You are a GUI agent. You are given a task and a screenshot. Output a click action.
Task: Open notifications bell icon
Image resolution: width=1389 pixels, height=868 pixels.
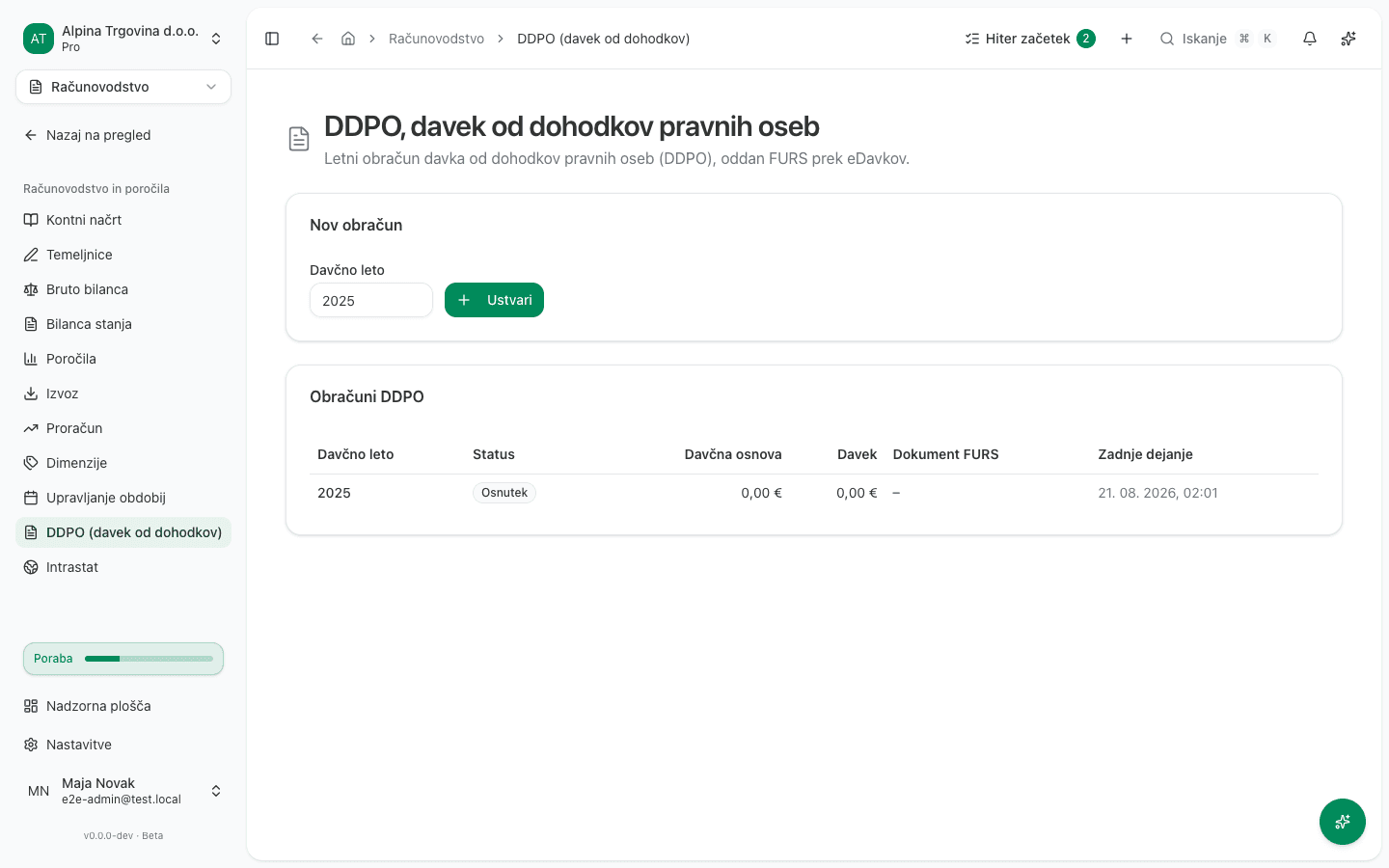pyautogui.click(x=1310, y=39)
